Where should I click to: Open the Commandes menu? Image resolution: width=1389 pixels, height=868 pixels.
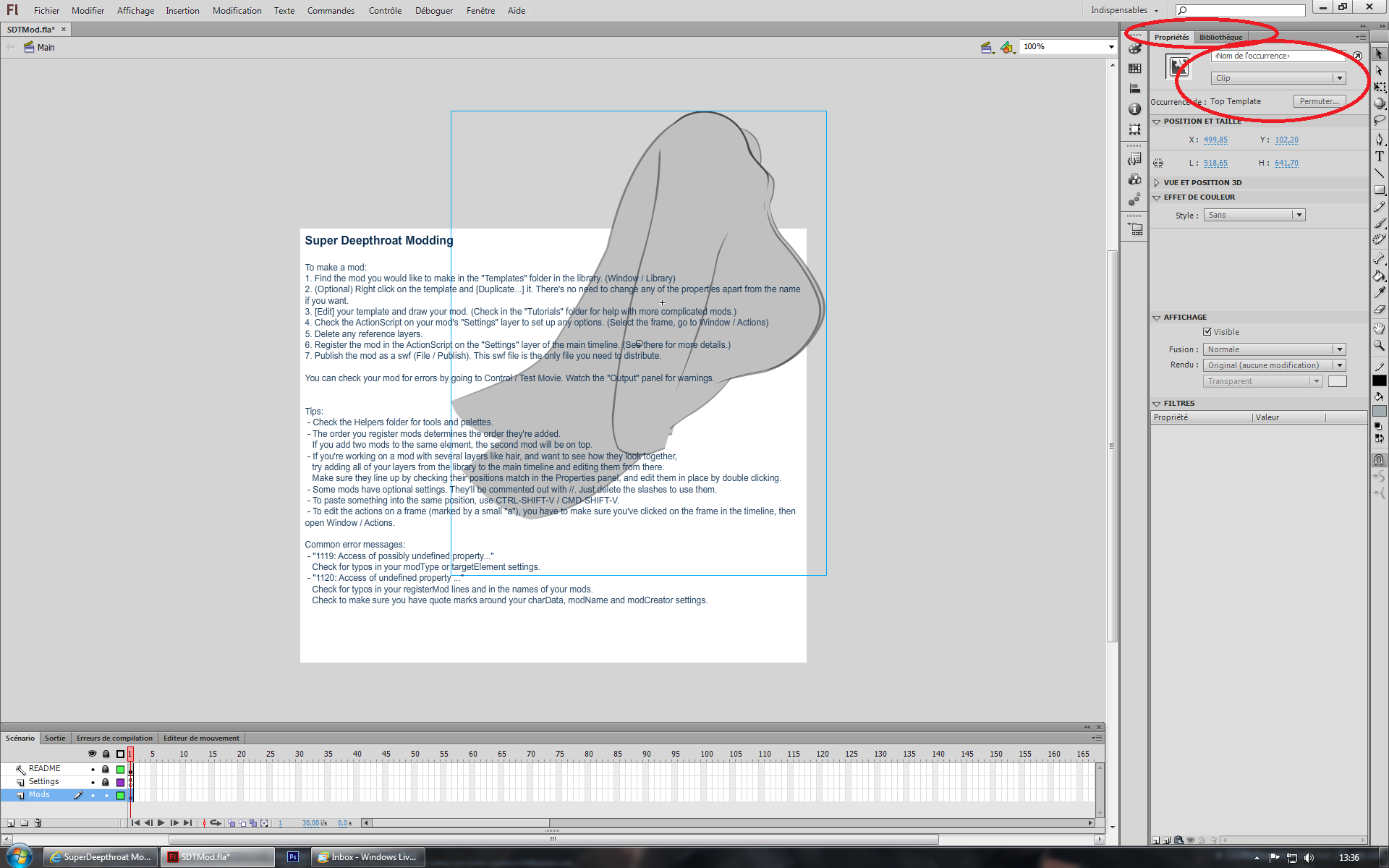coord(330,11)
